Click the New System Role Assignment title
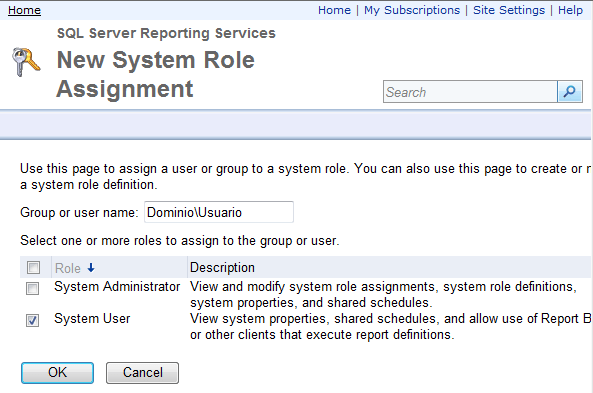Viewport: 593px width, 393px height. [x=155, y=75]
